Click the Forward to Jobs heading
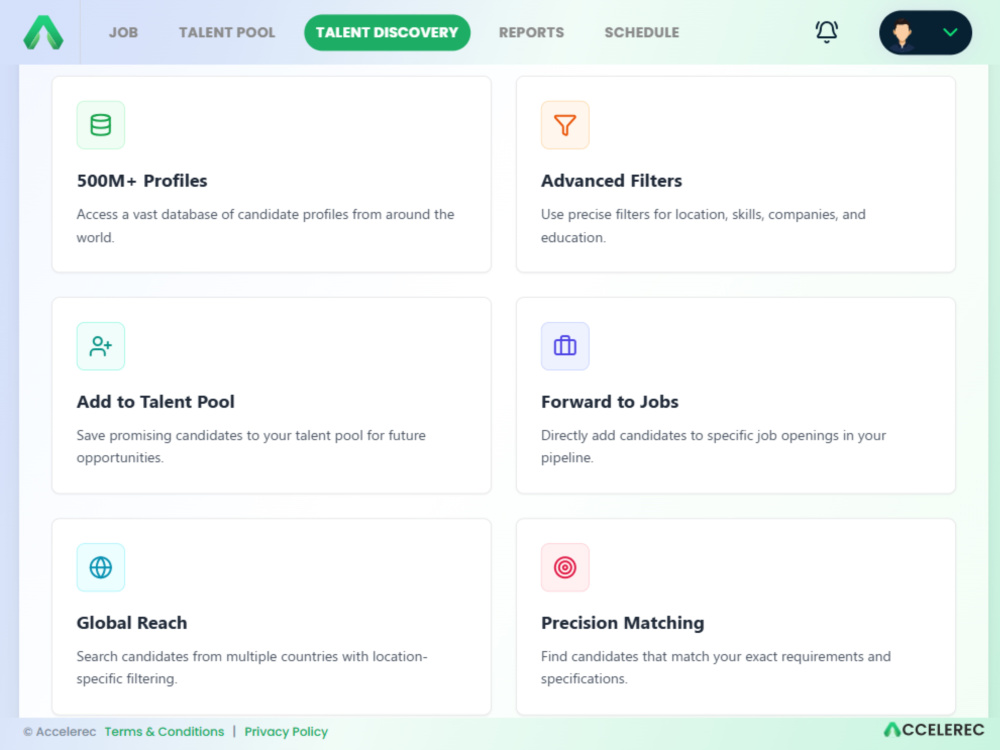The width and height of the screenshot is (1000, 750). click(x=610, y=402)
